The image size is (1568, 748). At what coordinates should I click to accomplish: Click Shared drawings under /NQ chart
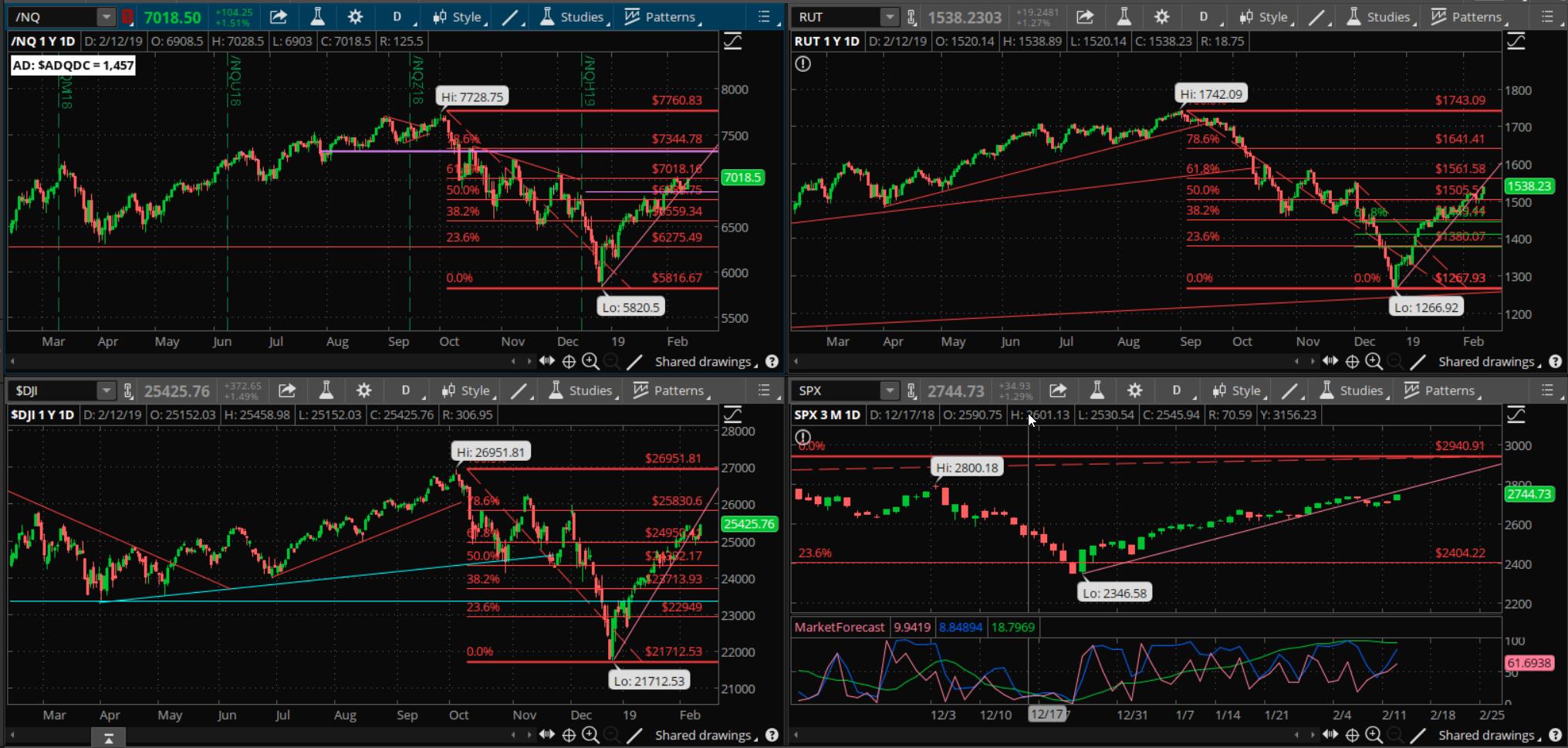706,361
